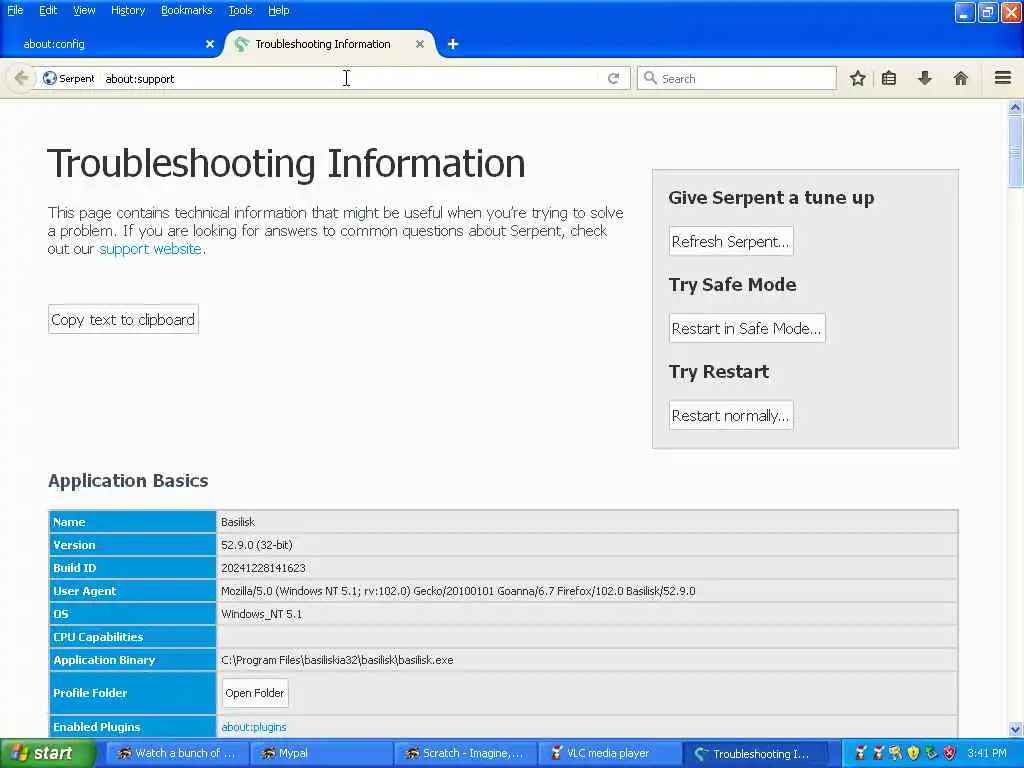Select the Build ID value 20241228141623
The height and width of the screenshot is (768, 1024).
tap(263, 568)
